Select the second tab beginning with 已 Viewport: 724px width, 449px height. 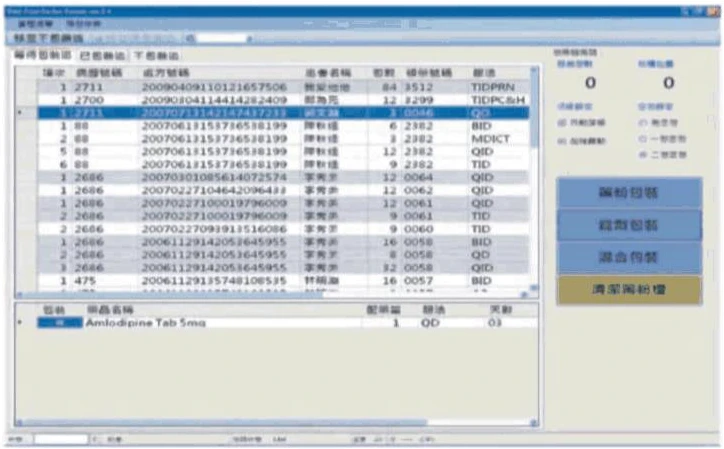[x=102, y=55]
